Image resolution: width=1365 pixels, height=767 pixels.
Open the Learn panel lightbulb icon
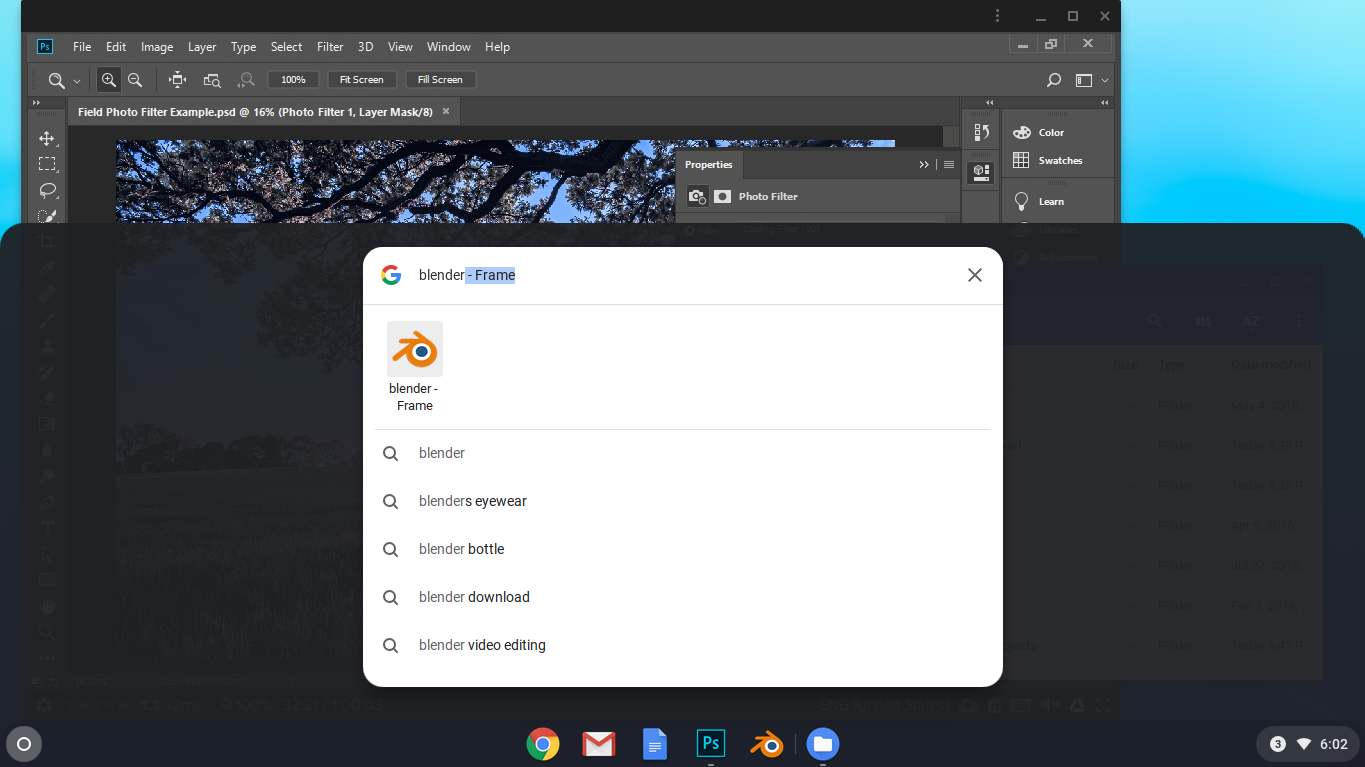tap(1021, 201)
